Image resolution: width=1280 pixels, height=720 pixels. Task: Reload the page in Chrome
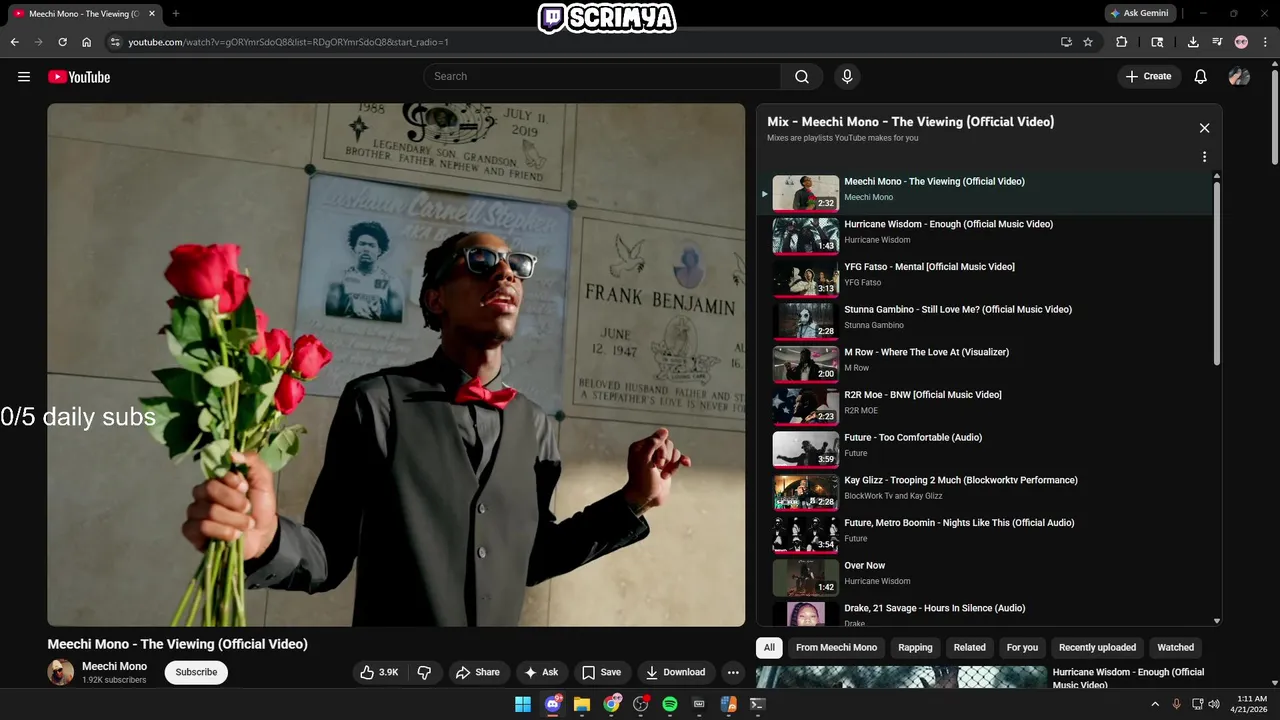click(x=62, y=42)
